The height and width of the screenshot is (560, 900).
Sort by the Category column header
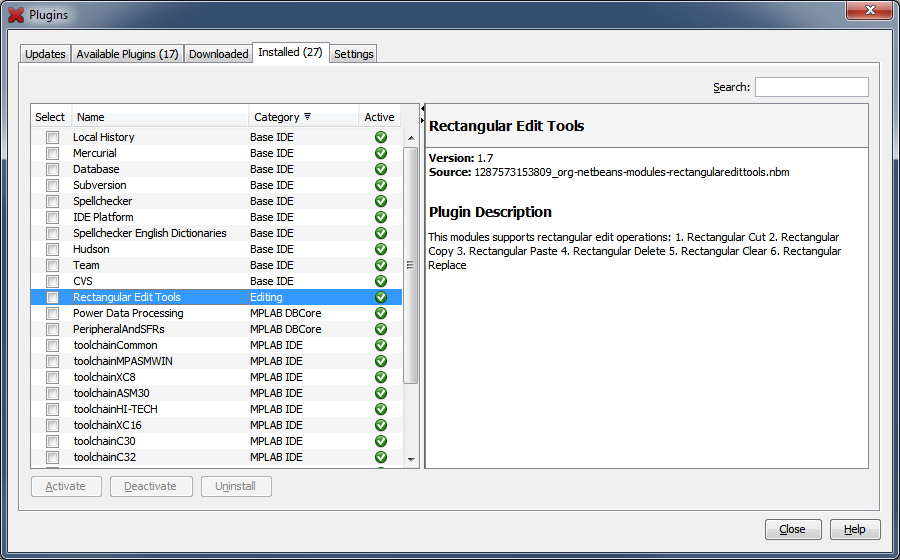[283, 117]
